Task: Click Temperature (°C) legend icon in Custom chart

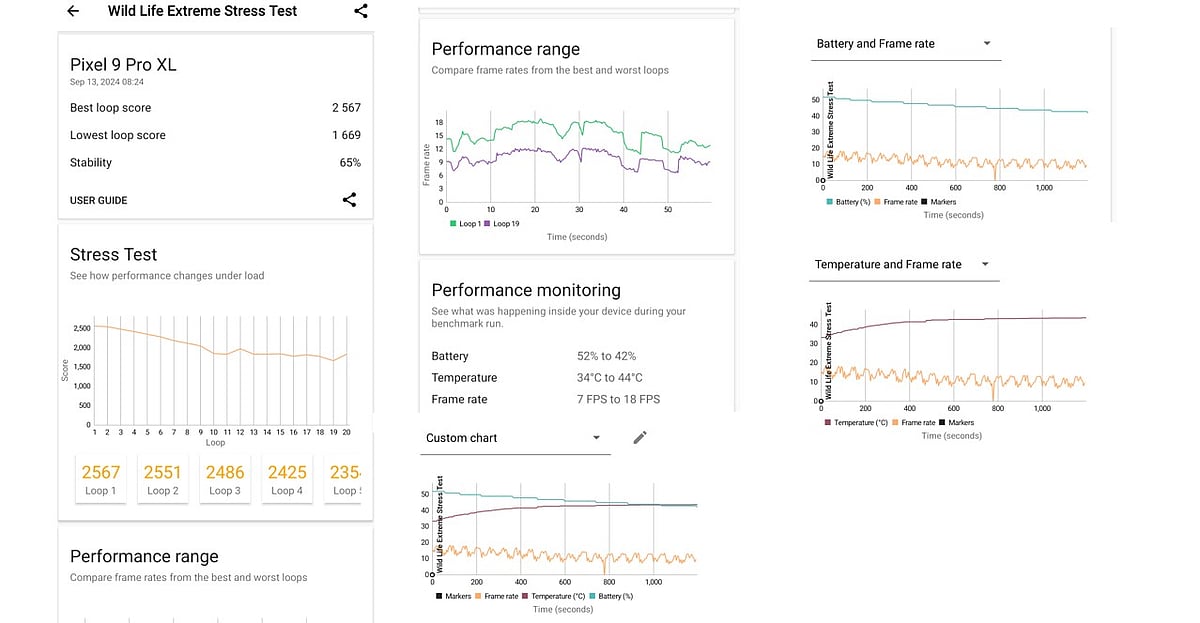Action: point(526,596)
